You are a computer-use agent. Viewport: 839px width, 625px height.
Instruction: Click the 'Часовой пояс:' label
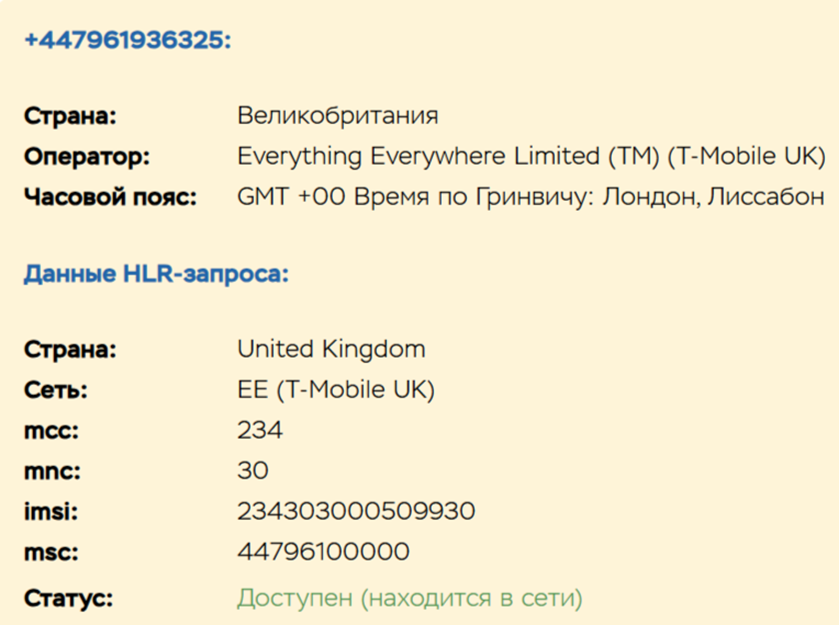pos(110,197)
